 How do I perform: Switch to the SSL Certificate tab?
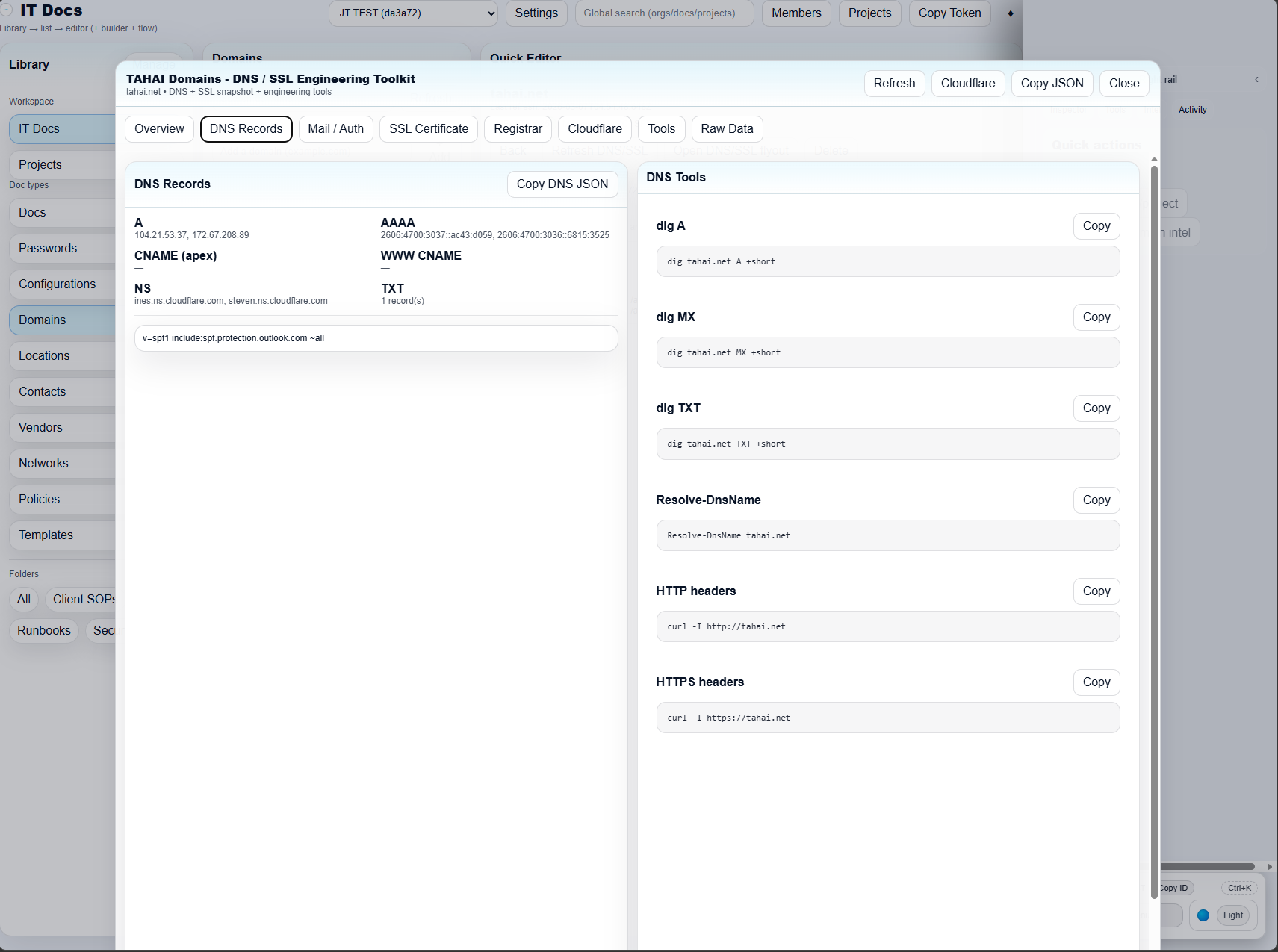click(428, 128)
